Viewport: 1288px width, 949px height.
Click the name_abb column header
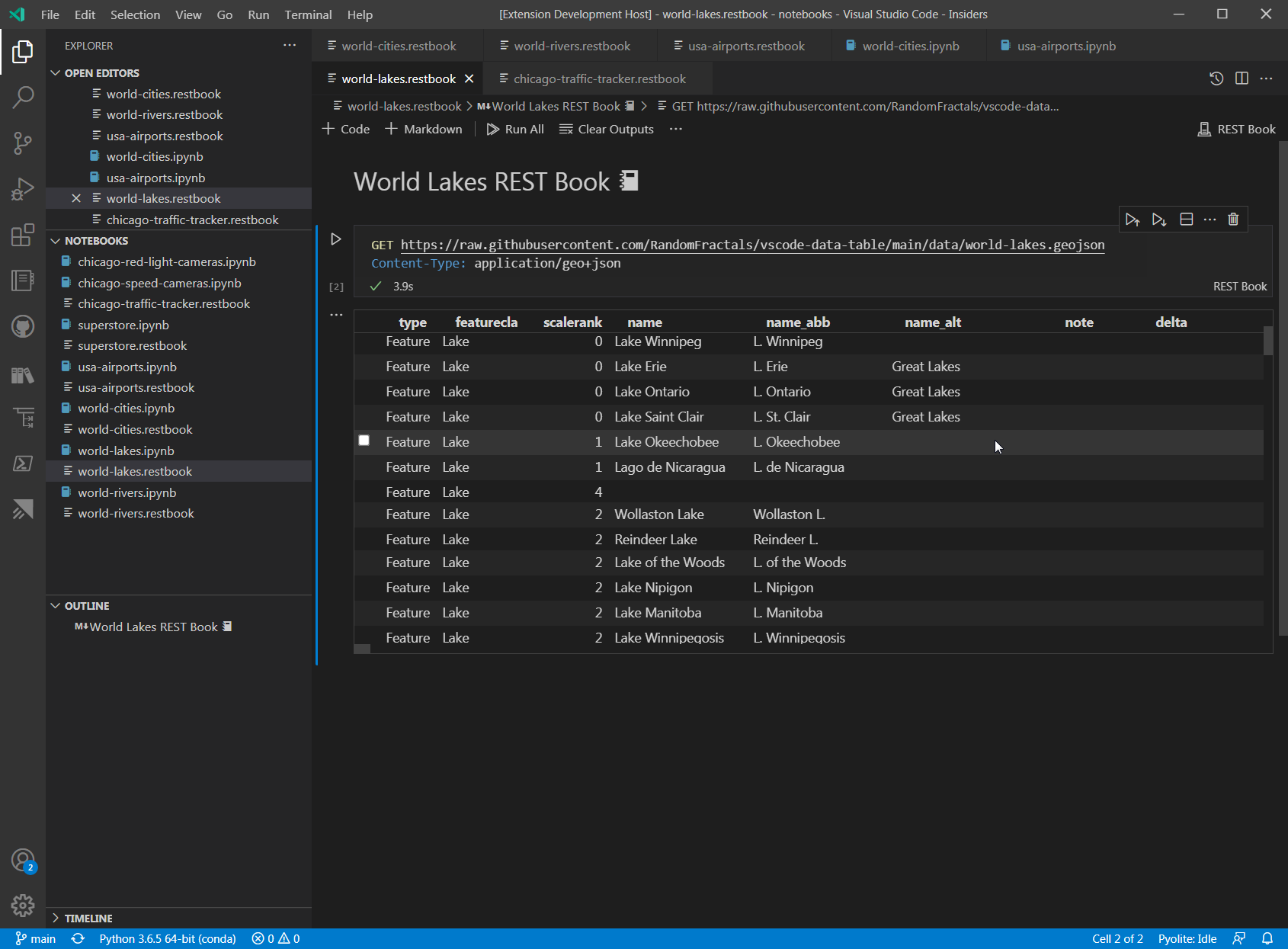[798, 322]
